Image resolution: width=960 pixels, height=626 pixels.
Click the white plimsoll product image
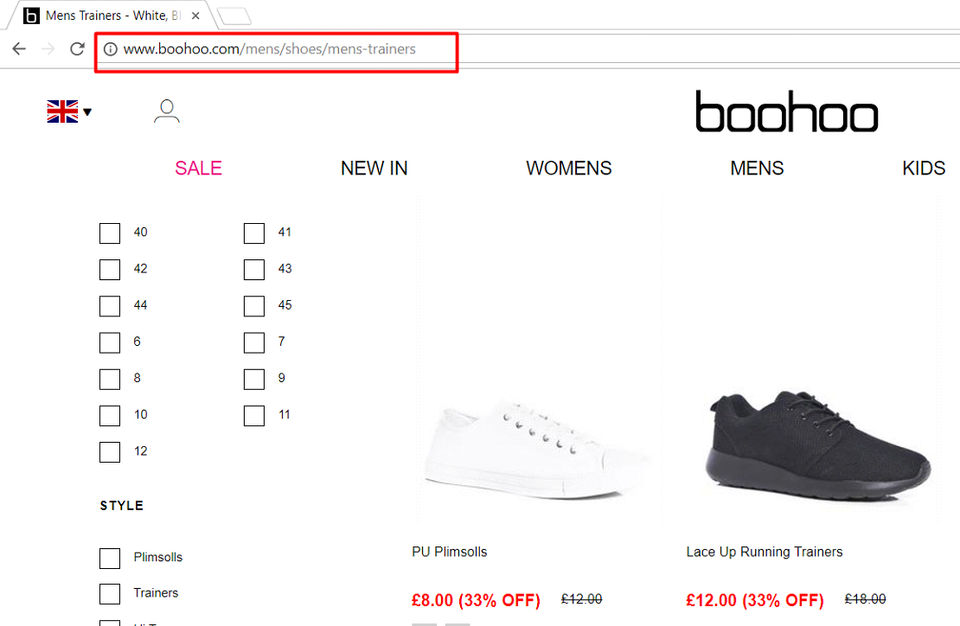pyautogui.click(x=535, y=450)
